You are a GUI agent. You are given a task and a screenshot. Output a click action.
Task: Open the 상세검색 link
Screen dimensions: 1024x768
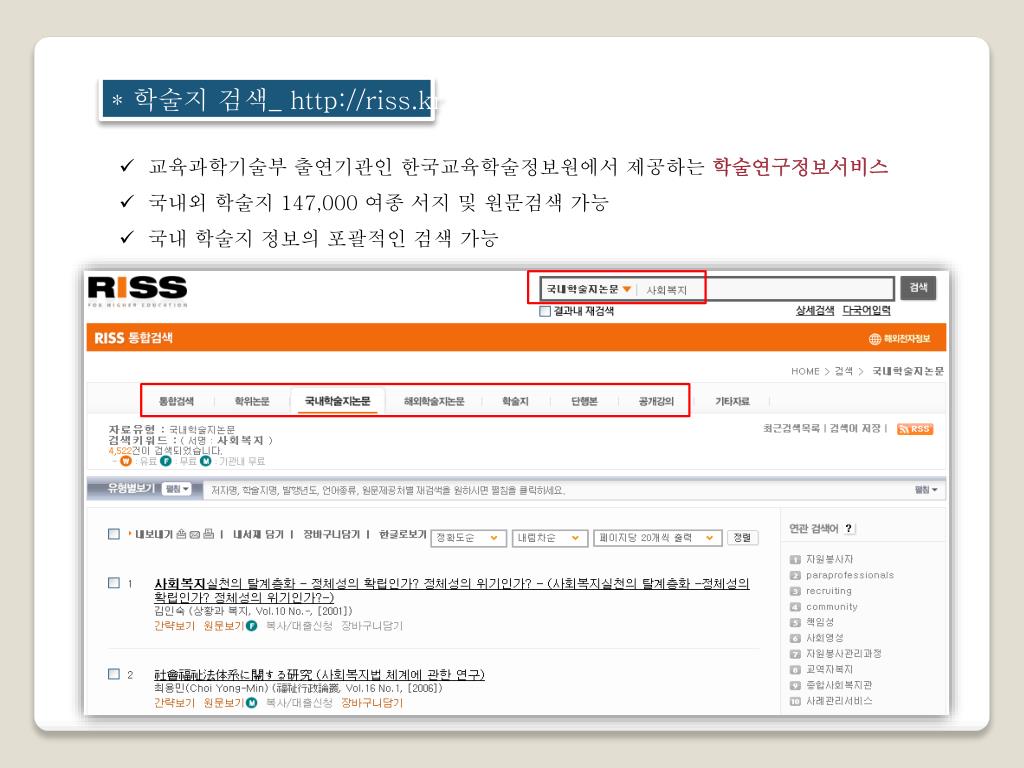[x=814, y=310]
